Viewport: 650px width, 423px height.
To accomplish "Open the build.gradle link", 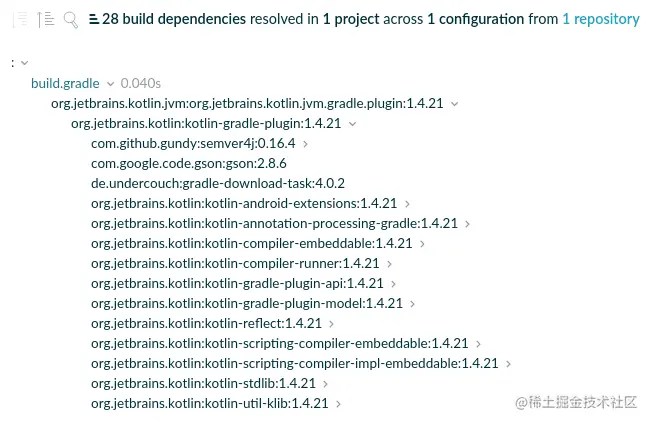I will pyautogui.click(x=65, y=83).
